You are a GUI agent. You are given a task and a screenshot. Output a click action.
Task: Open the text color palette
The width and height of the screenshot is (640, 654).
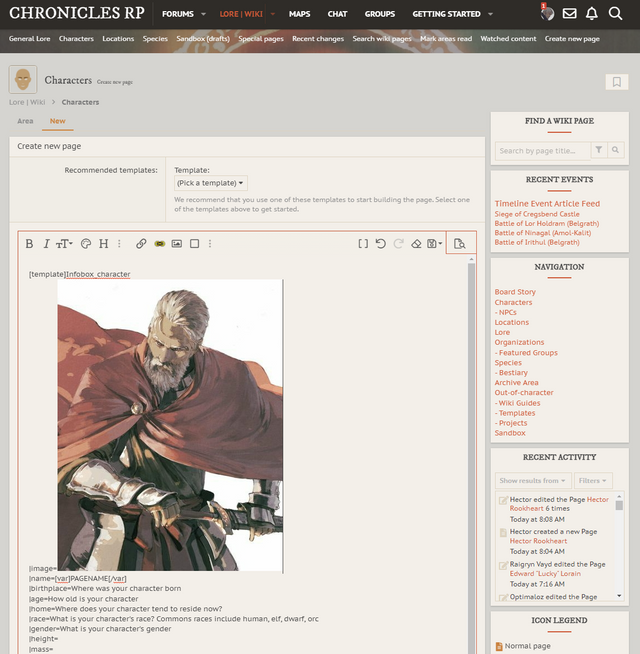pos(86,244)
